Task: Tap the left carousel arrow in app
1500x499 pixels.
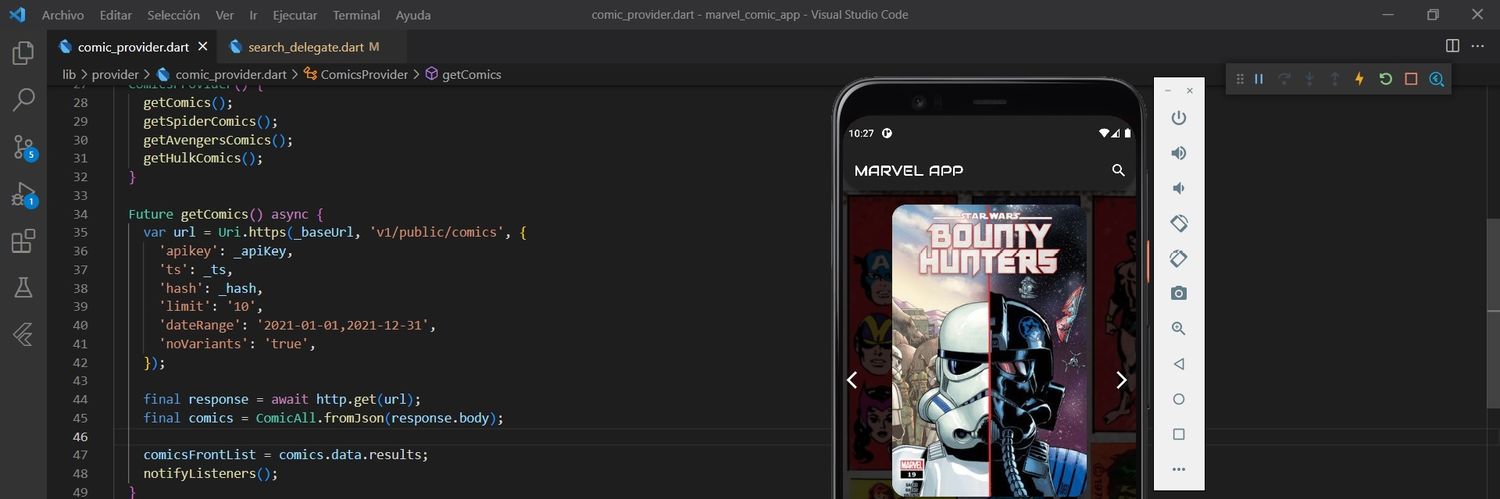Action: point(852,380)
